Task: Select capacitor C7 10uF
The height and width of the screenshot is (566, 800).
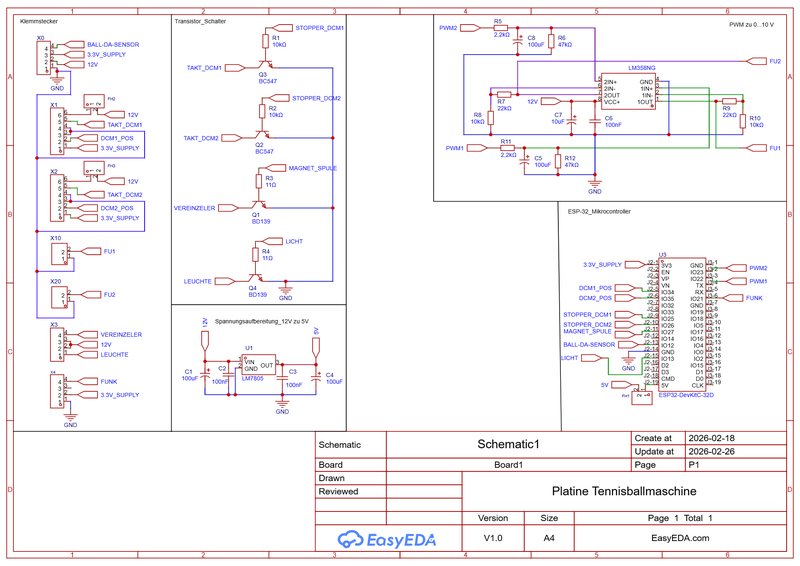Action: tap(572, 121)
